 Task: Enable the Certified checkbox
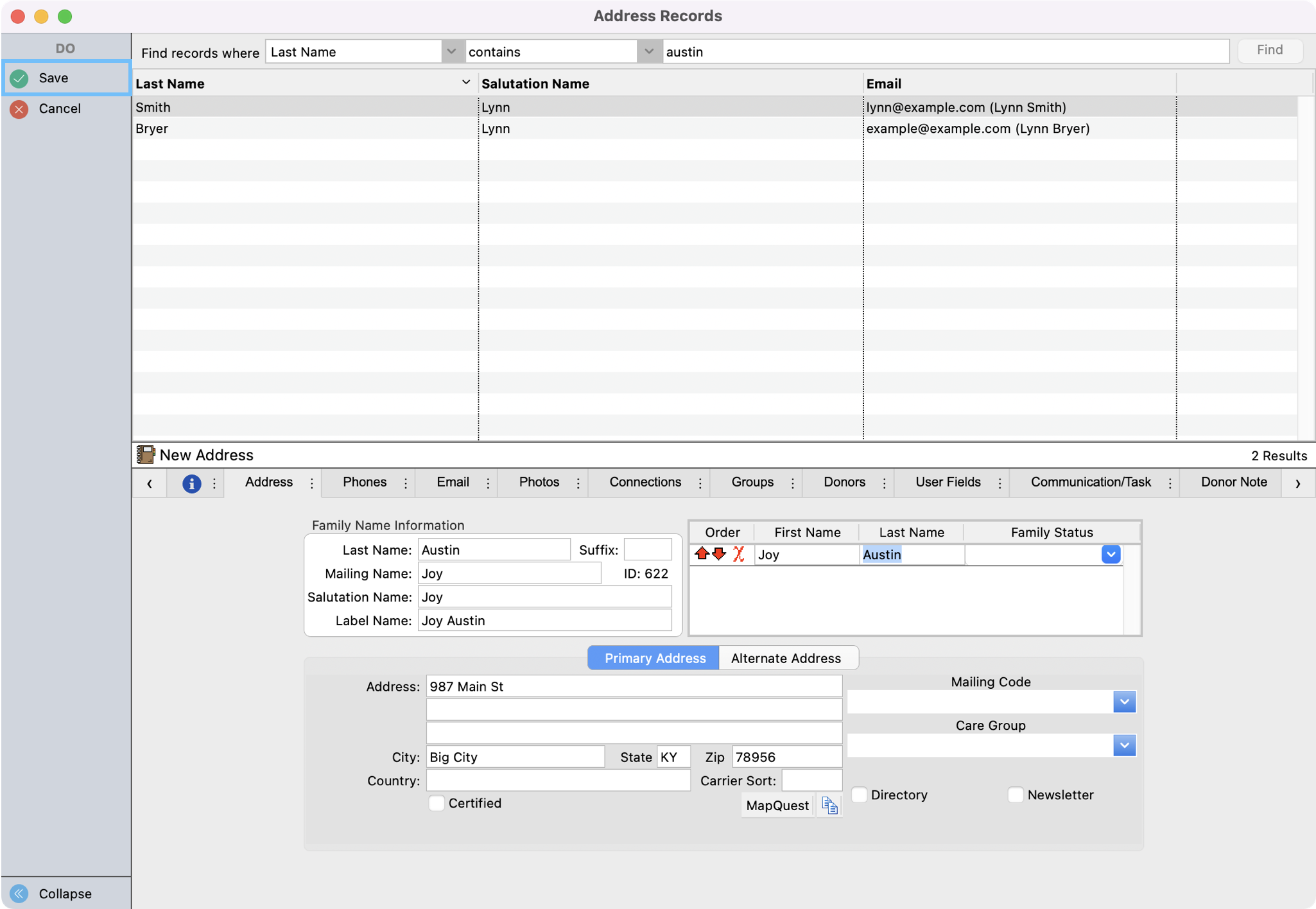[437, 803]
